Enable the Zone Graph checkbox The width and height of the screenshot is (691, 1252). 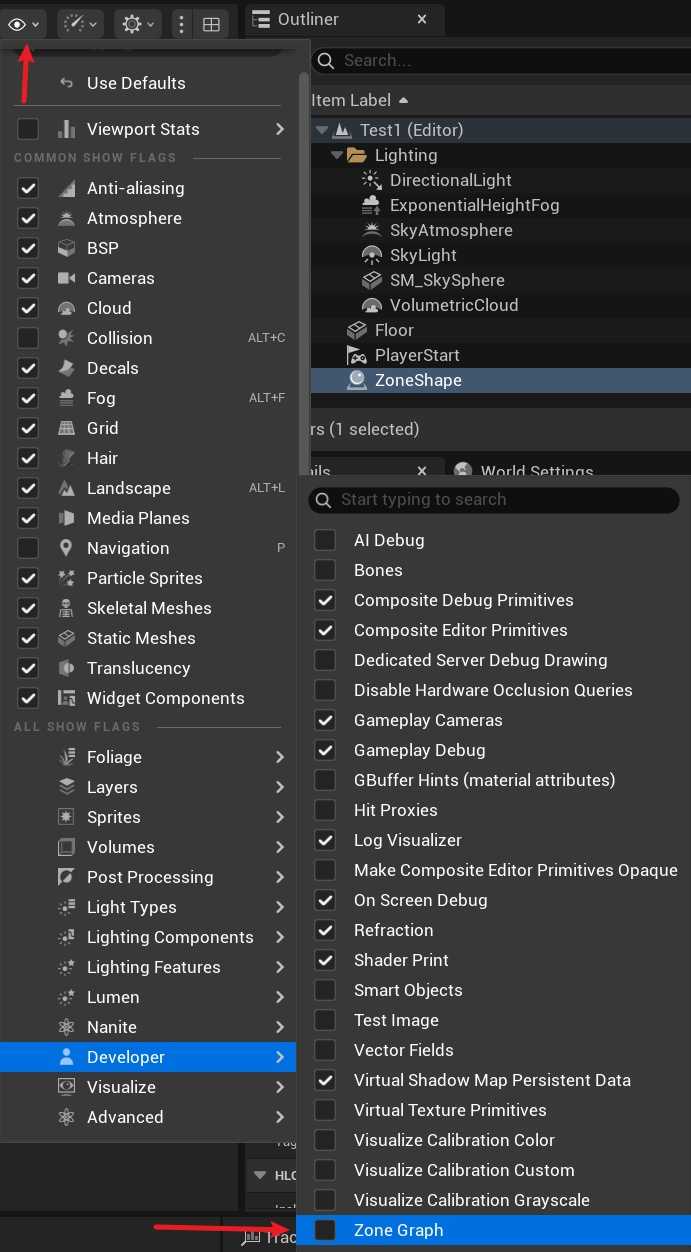325,1230
